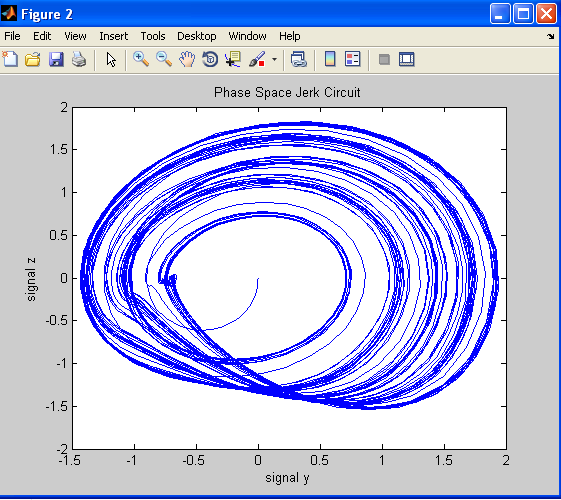Image resolution: width=561 pixels, height=500 pixels.
Task: Click the title 'Phase Space Jerk Circuit'
Action: point(287,92)
